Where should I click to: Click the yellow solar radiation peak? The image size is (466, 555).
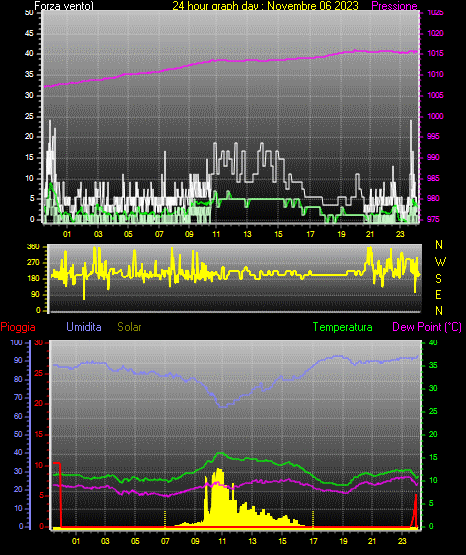(220, 471)
